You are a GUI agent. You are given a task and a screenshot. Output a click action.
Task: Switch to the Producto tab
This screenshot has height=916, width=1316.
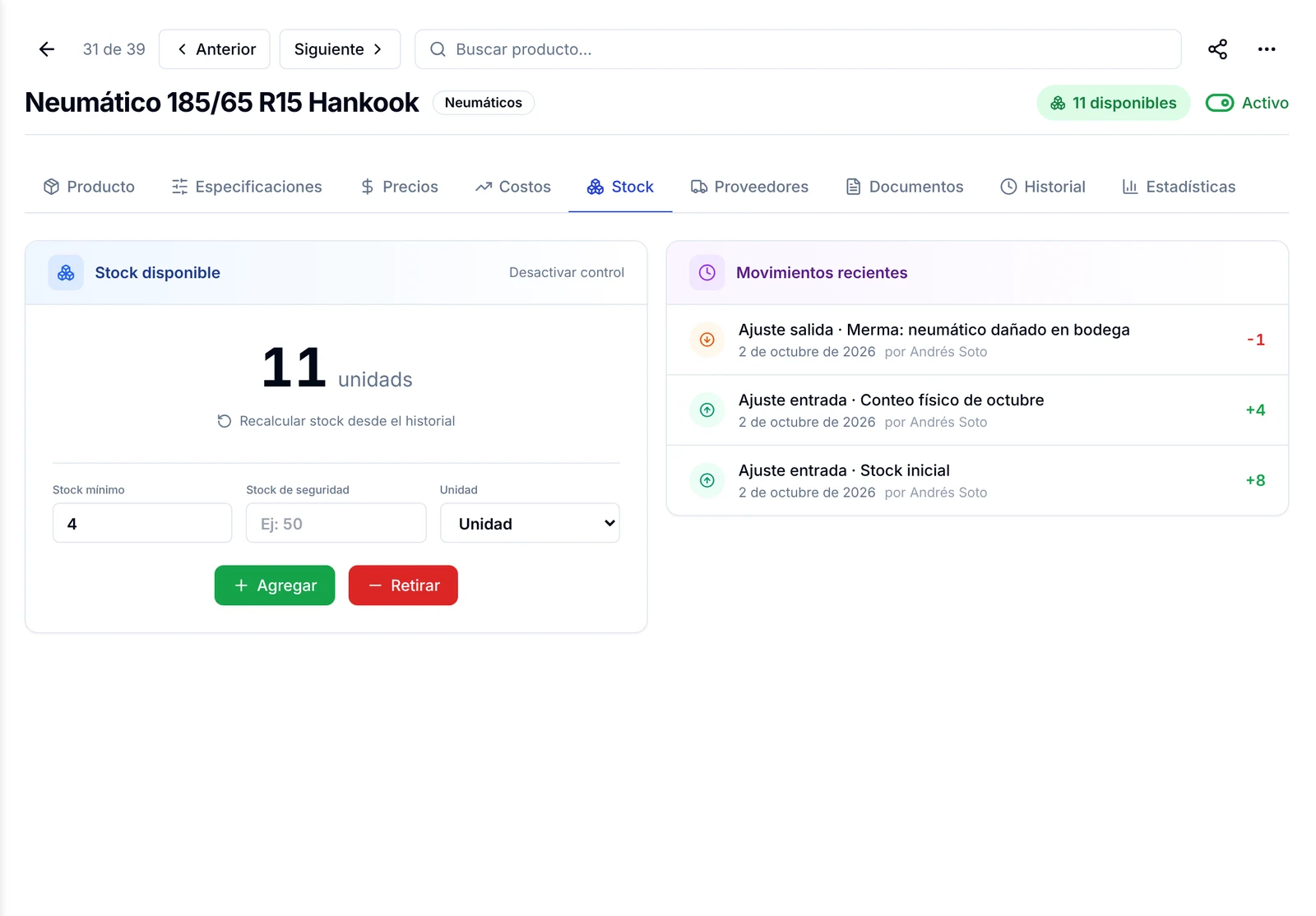tap(89, 187)
